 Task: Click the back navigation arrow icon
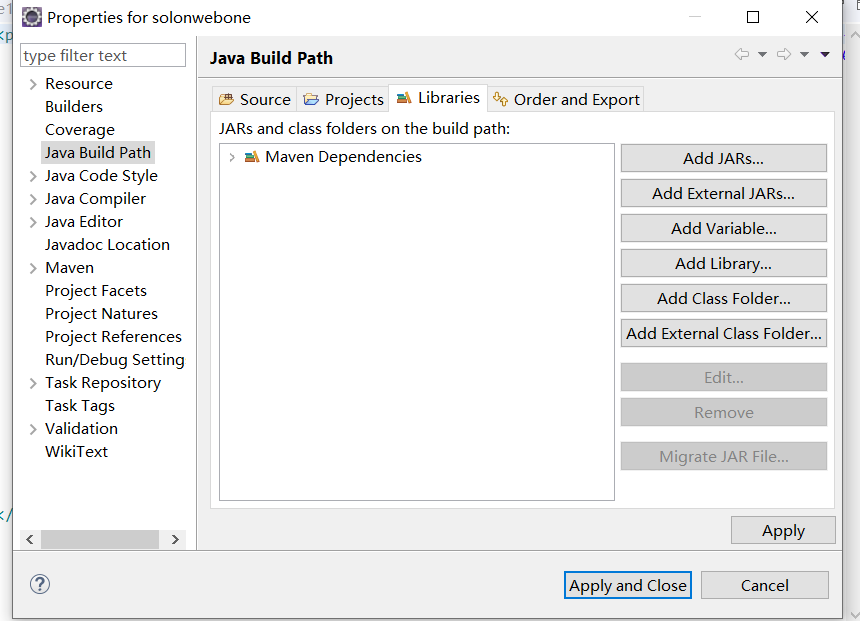coord(741,55)
